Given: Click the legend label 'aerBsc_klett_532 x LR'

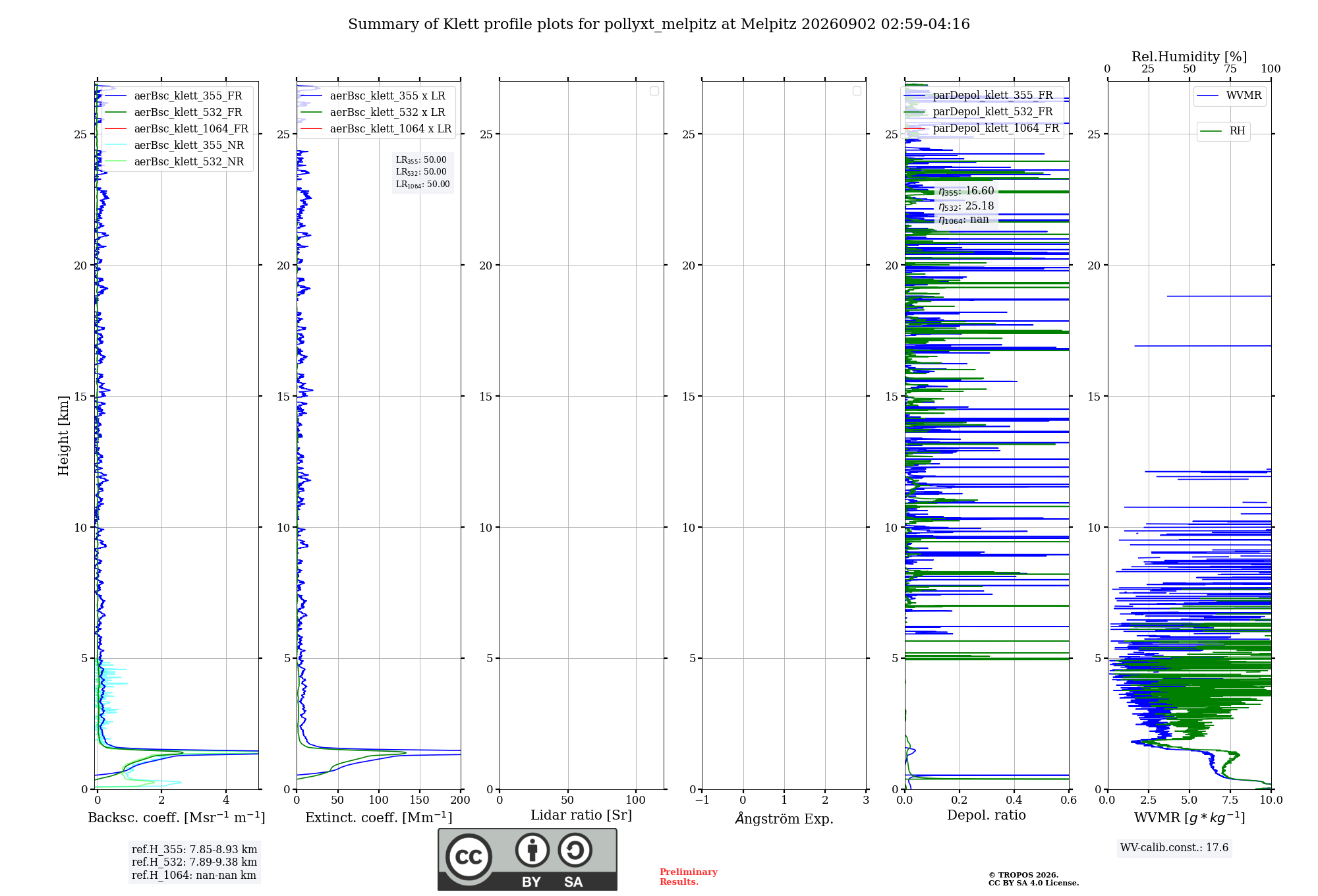Looking at the screenshot, I should point(387,112).
